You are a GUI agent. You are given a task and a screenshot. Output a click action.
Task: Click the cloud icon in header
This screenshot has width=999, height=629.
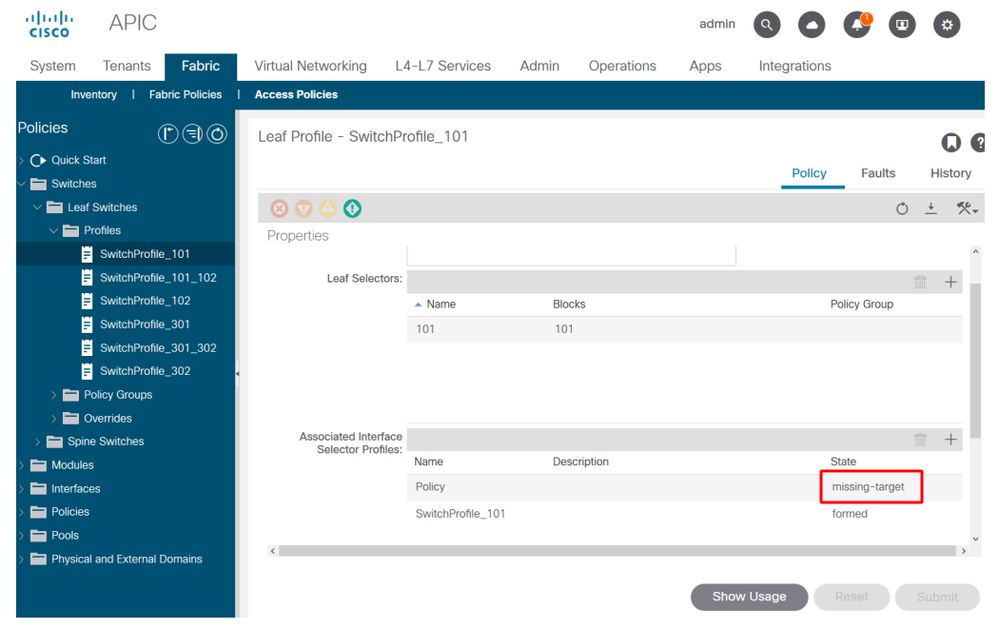pos(812,25)
